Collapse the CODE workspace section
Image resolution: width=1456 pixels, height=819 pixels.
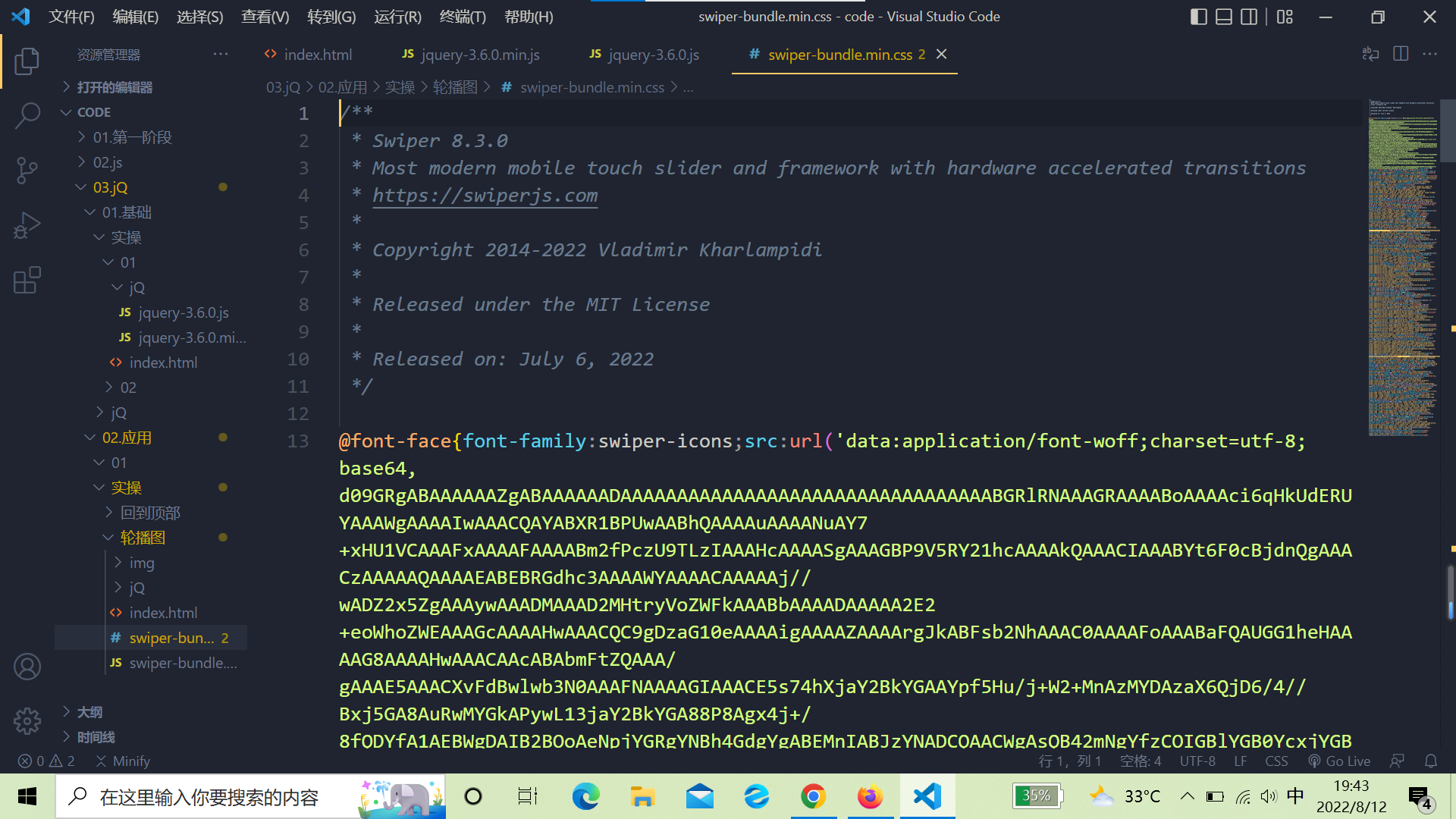94,112
